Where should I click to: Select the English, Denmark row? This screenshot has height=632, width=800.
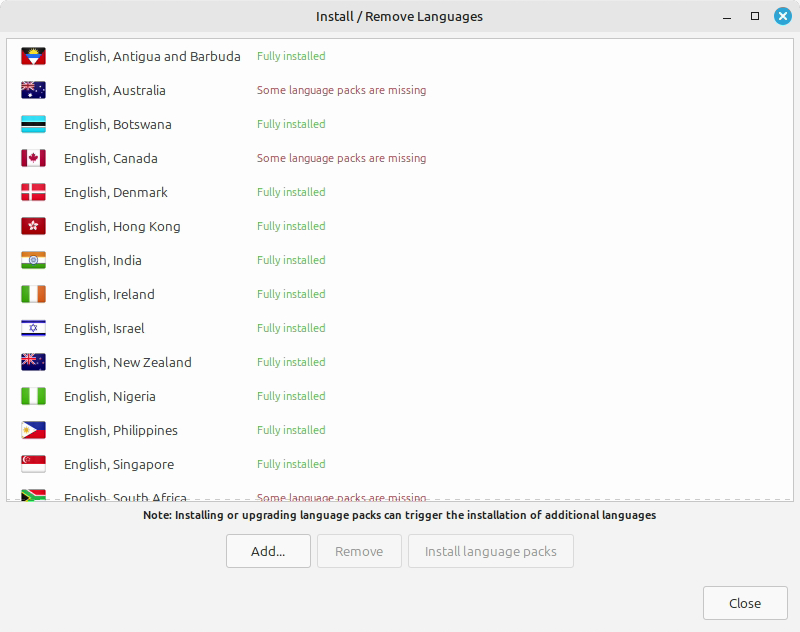[116, 193]
